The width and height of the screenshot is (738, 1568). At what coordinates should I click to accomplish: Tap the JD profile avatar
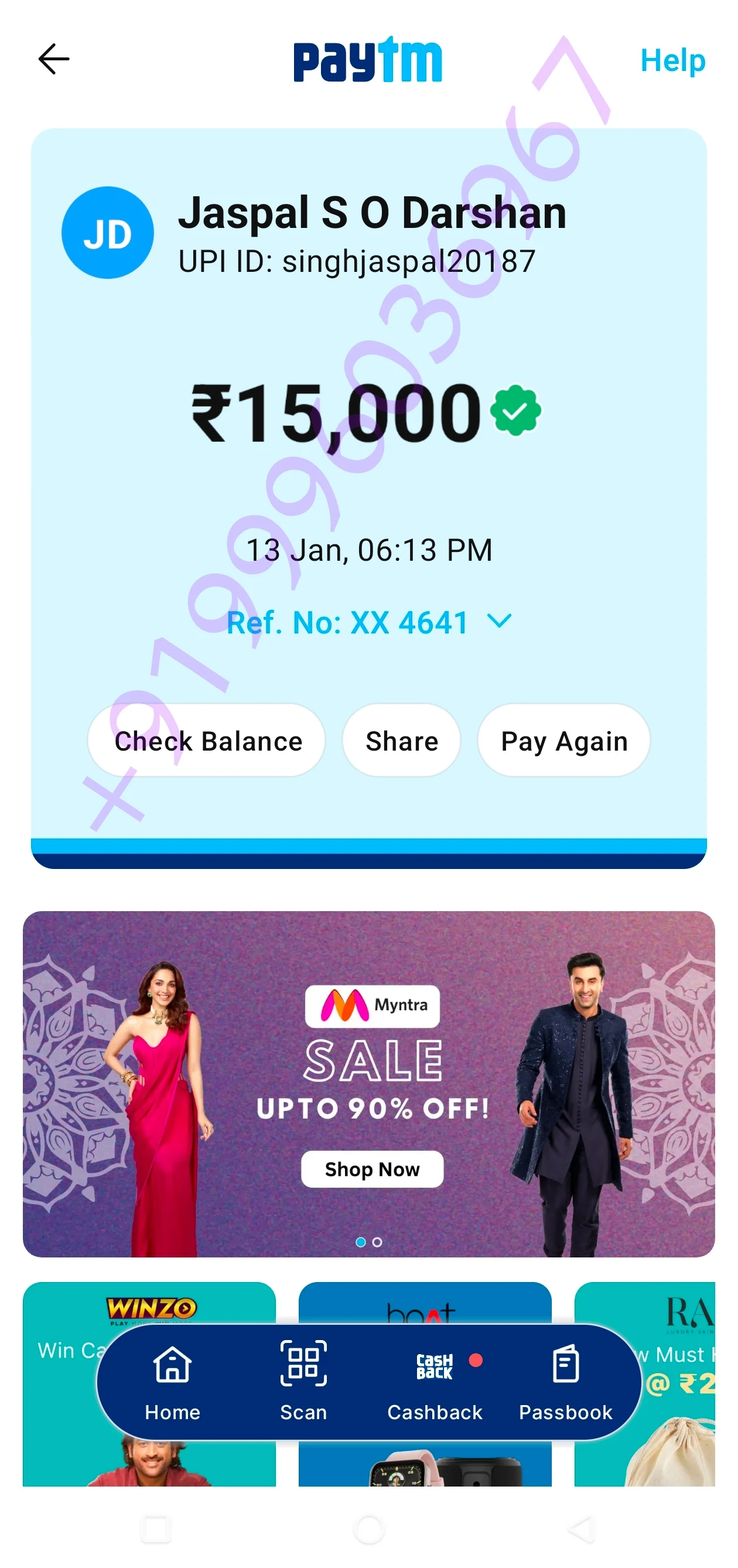(108, 233)
